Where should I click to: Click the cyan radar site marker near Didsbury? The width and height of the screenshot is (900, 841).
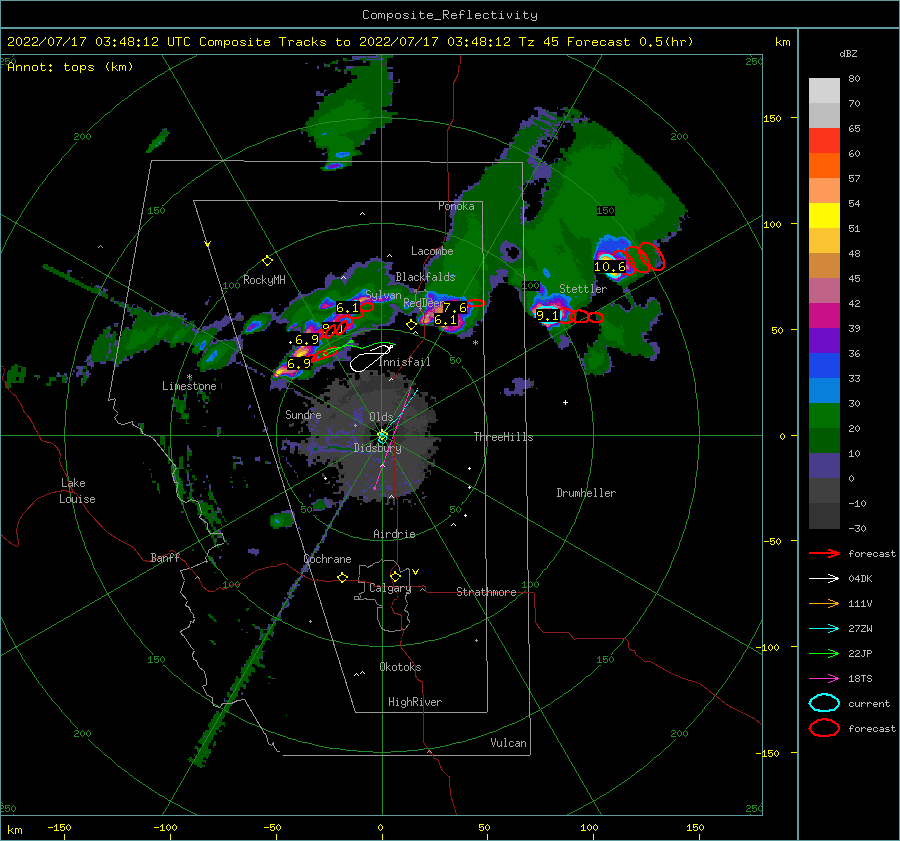click(382, 436)
